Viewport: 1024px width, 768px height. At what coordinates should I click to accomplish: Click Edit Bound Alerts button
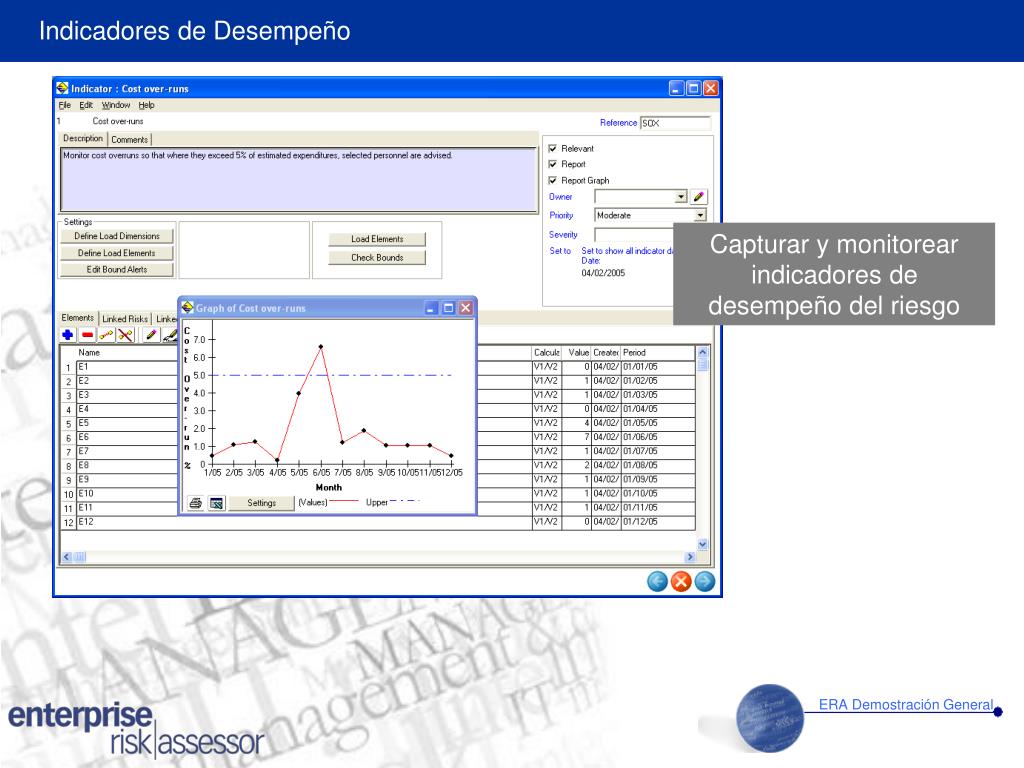click(117, 269)
